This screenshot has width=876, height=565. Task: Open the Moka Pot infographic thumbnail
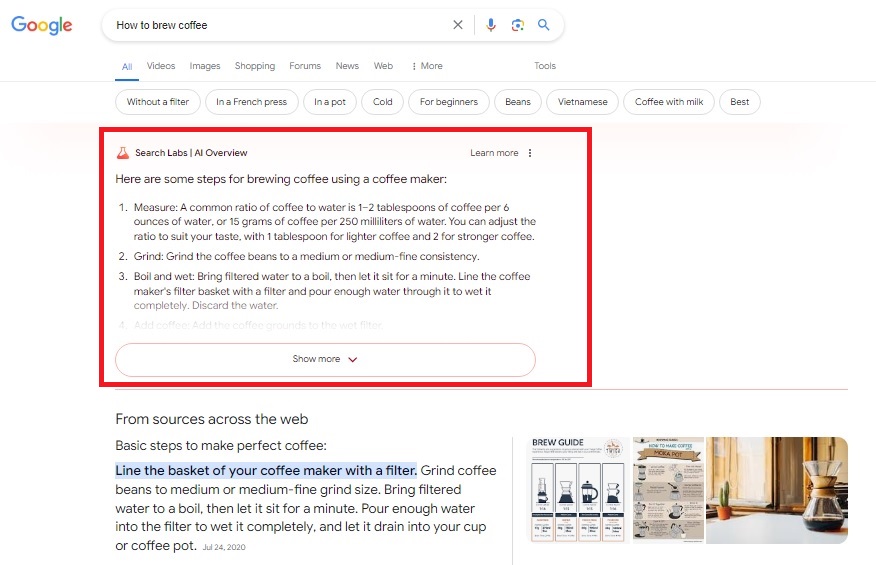coord(668,490)
